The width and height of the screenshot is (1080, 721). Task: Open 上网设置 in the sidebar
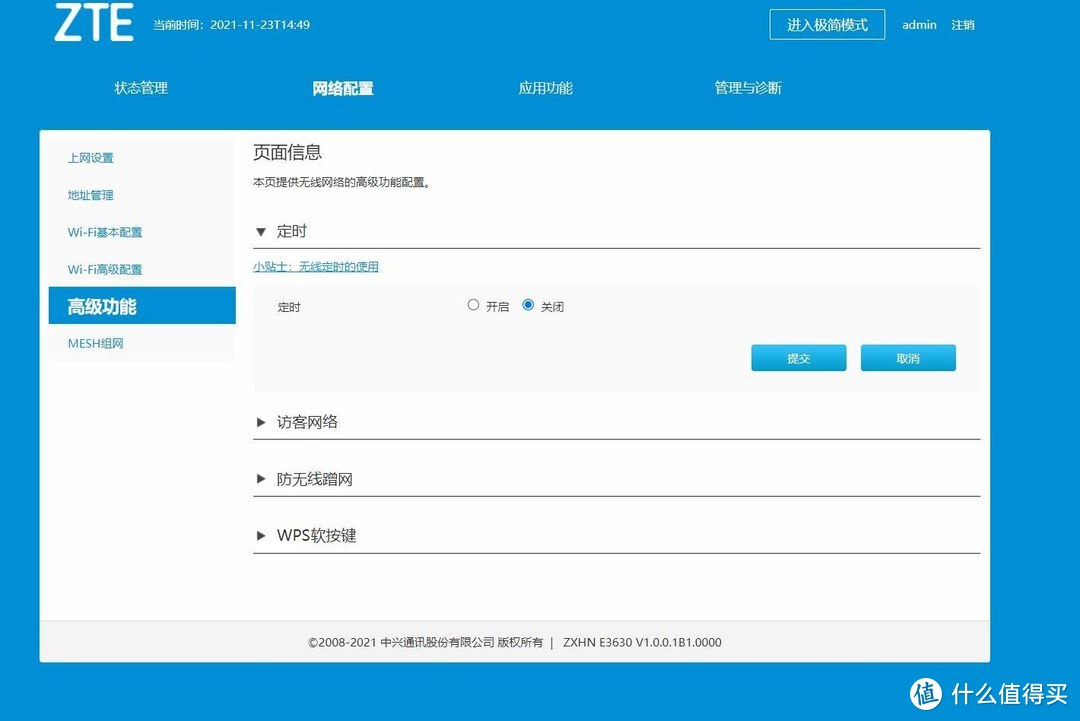tap(91, 157)
